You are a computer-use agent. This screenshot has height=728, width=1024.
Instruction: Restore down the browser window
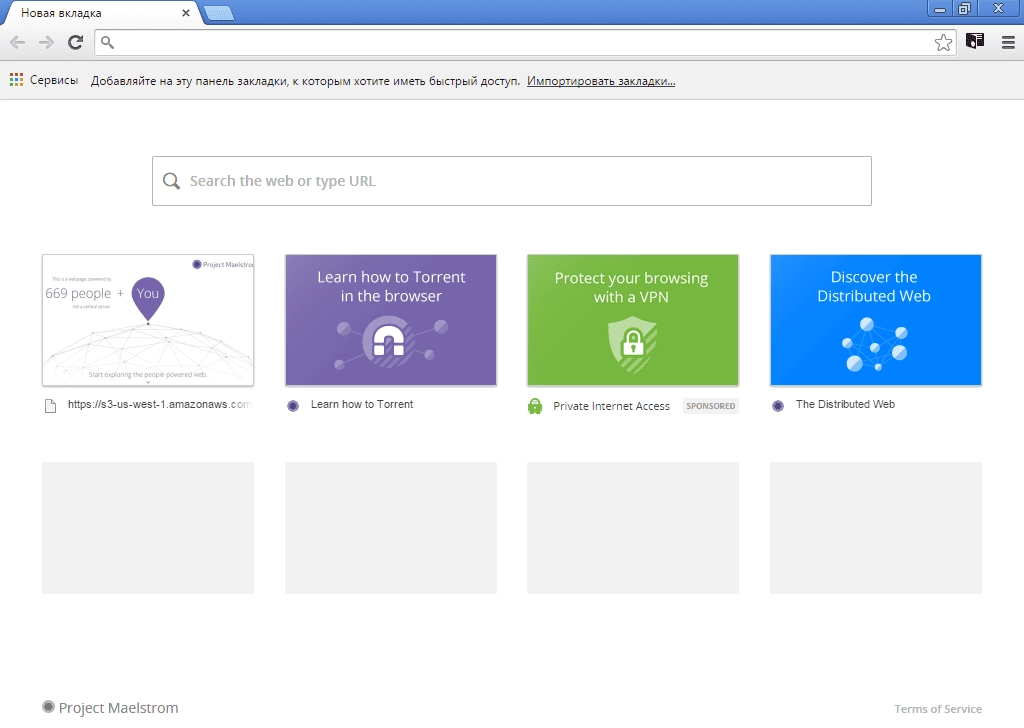pyautogui.click(x=965, y=9)
